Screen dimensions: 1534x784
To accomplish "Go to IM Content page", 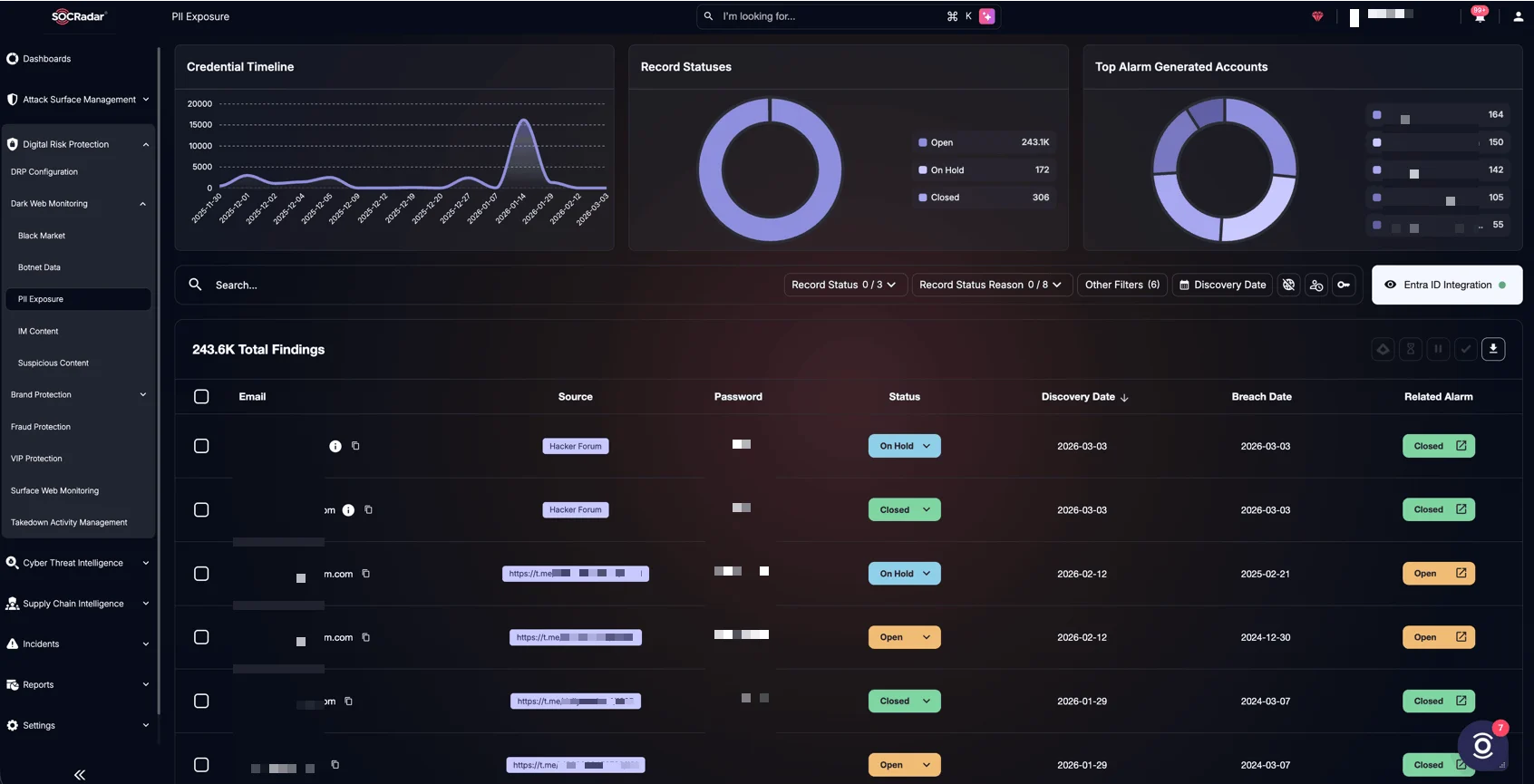I will click(x=38, y=331).
